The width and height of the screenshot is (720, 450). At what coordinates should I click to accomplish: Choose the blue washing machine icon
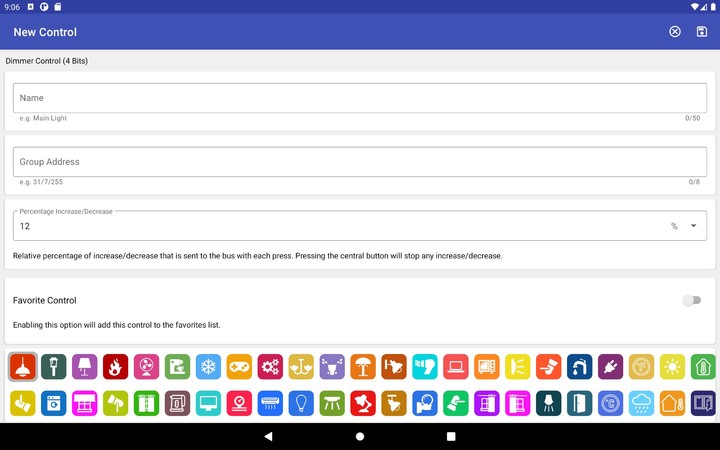tap(54, 403)
